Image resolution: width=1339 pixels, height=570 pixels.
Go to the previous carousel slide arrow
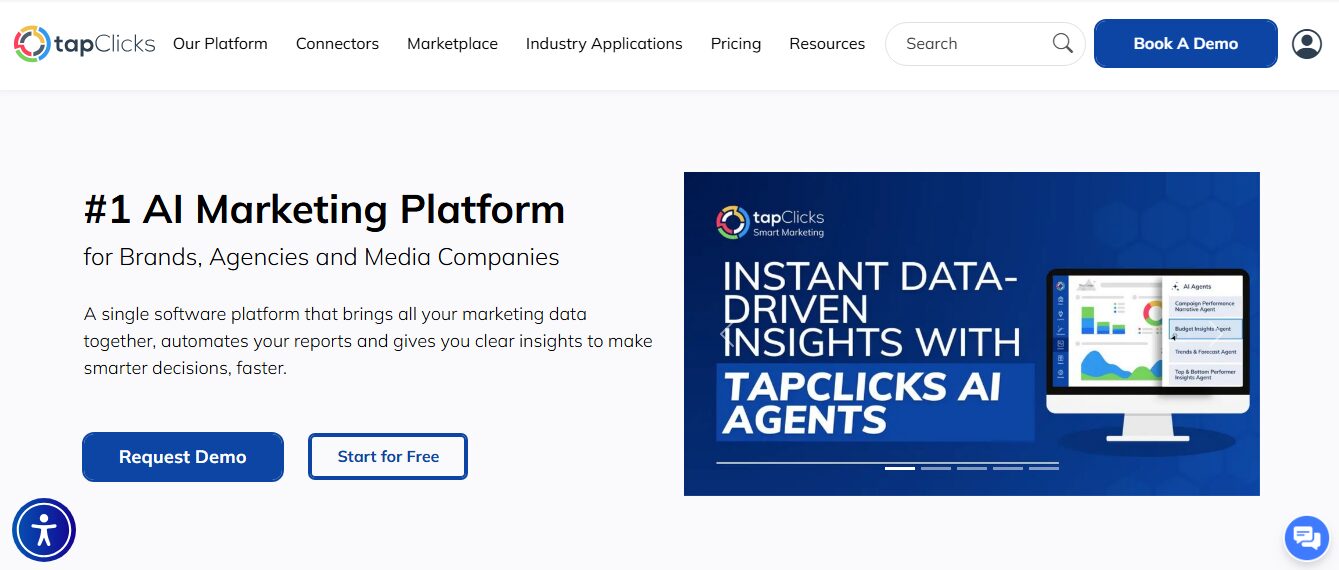[x=727, y=335]
